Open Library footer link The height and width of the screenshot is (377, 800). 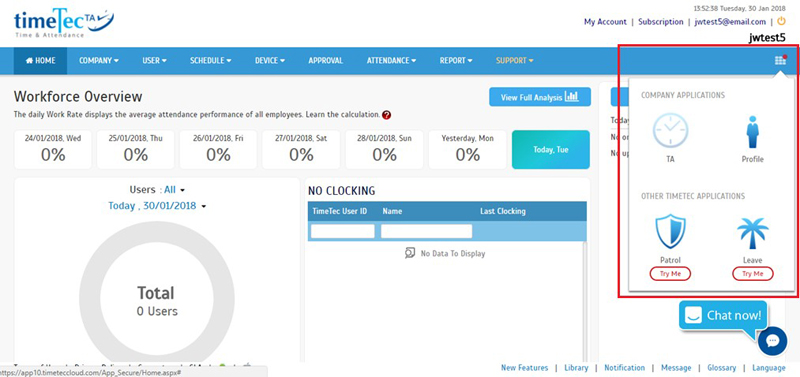(576, 368)
